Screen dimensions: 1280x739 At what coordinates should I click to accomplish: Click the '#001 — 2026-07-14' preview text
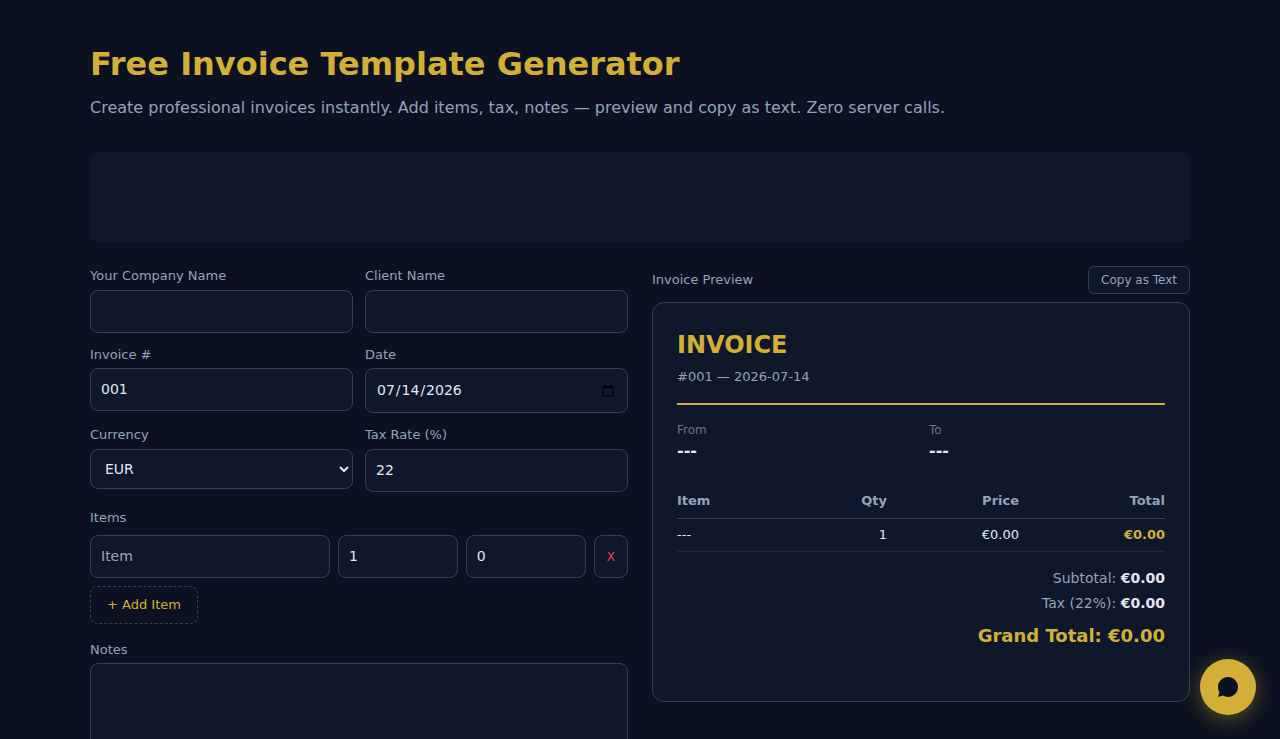(x=743, y=377)
